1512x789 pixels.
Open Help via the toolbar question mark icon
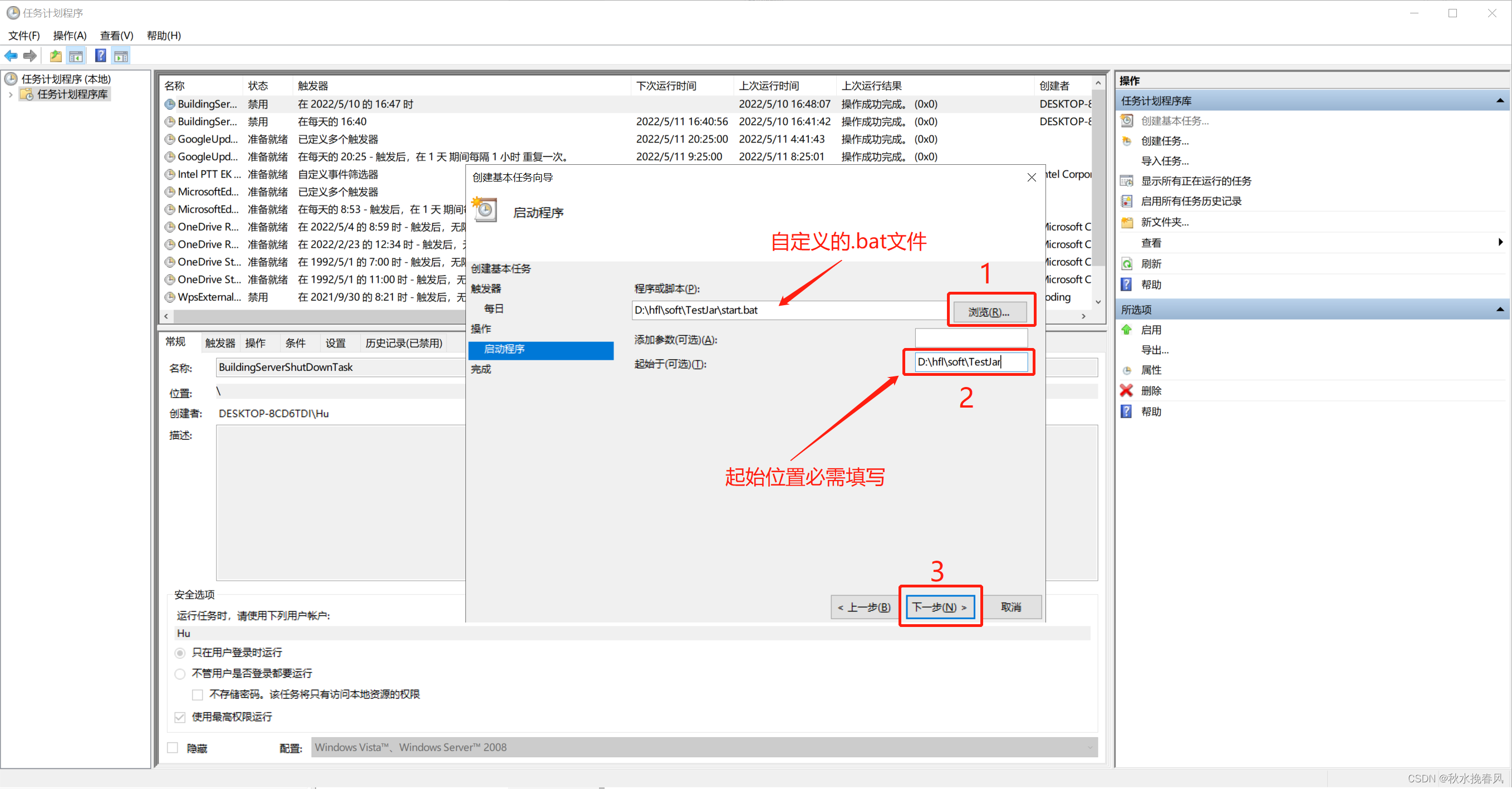click(101, 56)
